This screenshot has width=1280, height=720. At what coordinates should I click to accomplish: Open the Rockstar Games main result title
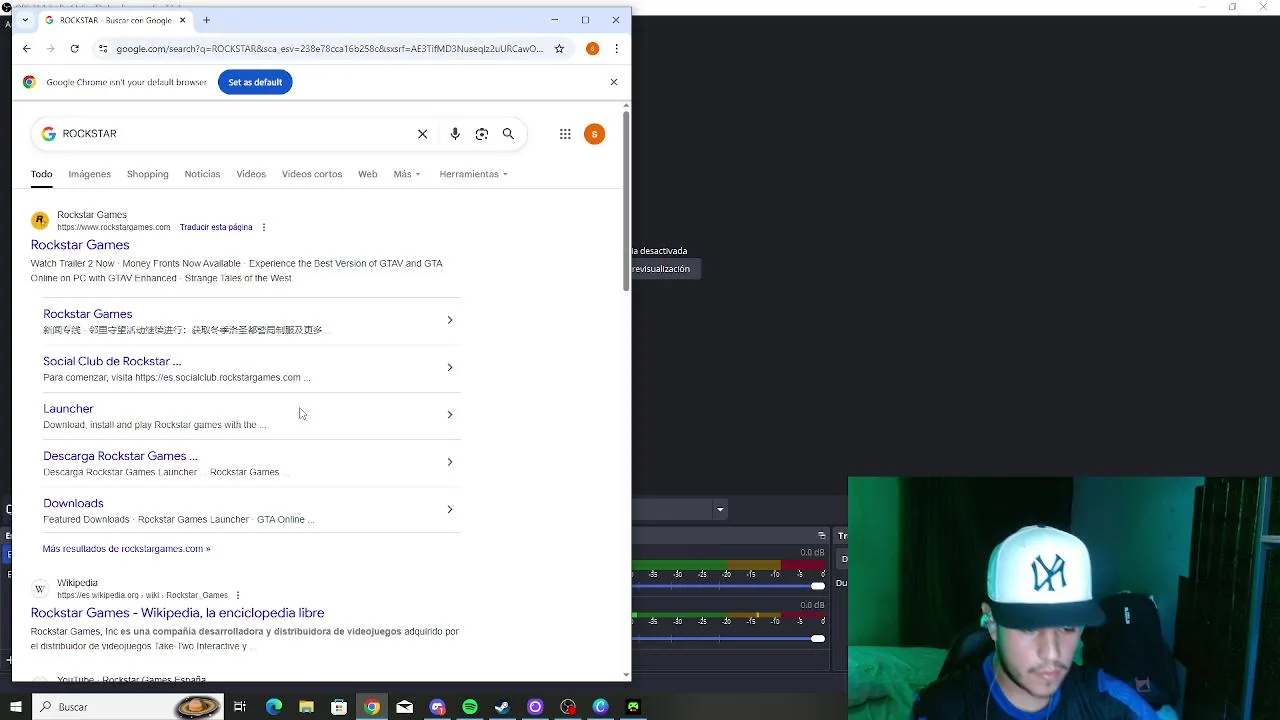click(80, 245)
